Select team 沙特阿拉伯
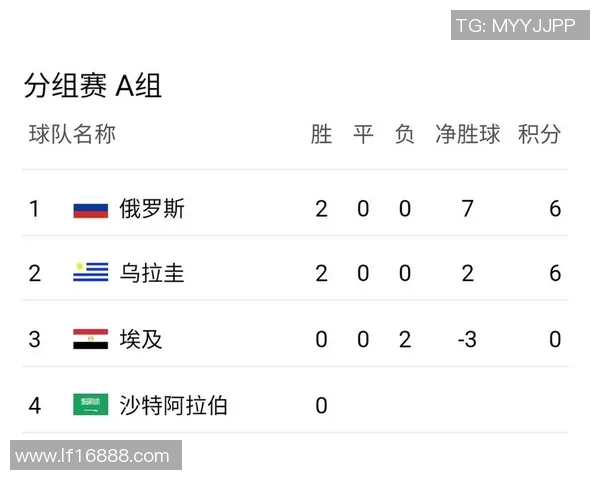Screen dimensions: 600x480 pyautogui.click(x=173, y=405)
